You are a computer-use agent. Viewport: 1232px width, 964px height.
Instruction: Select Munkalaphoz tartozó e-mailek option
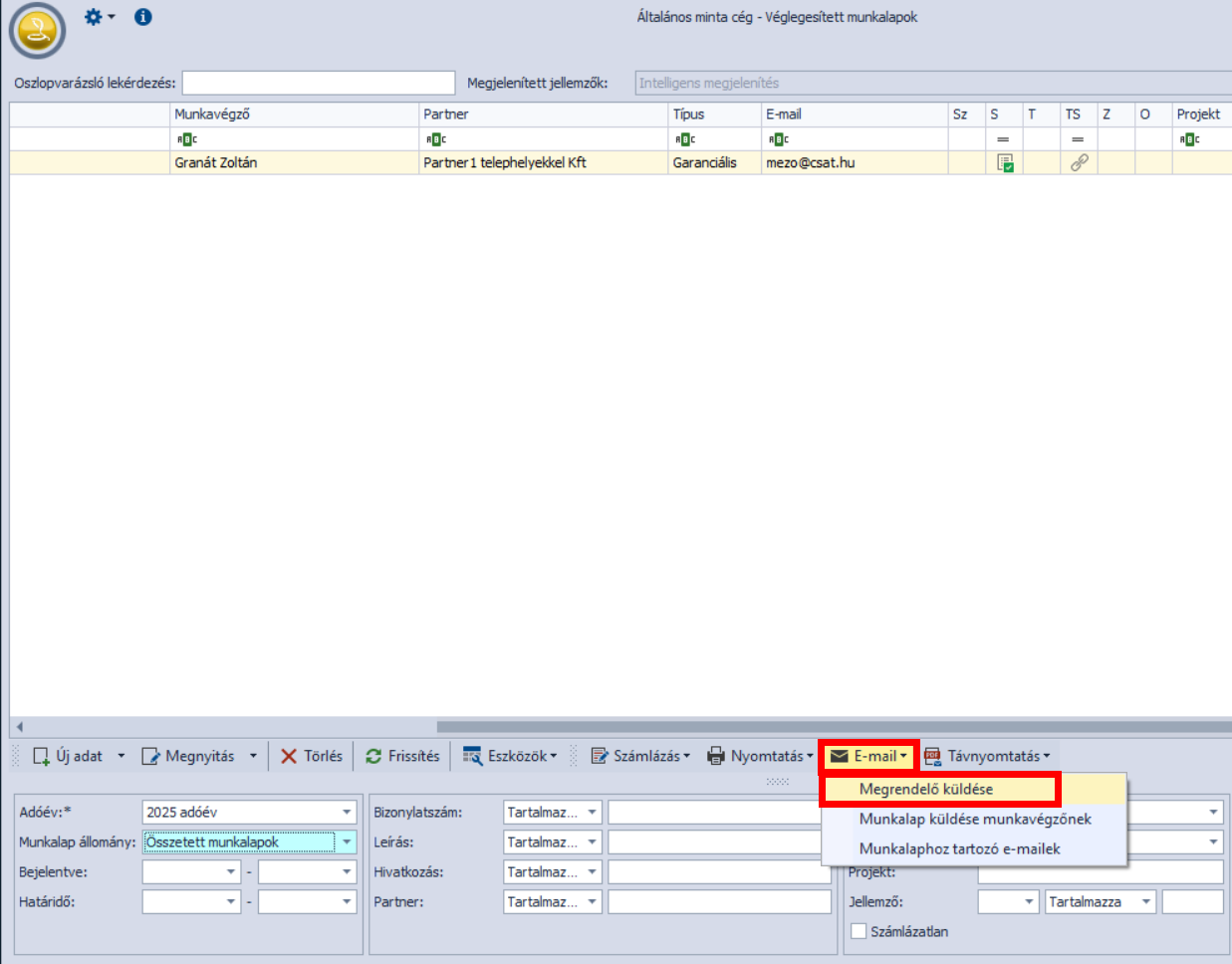(959, 849)
